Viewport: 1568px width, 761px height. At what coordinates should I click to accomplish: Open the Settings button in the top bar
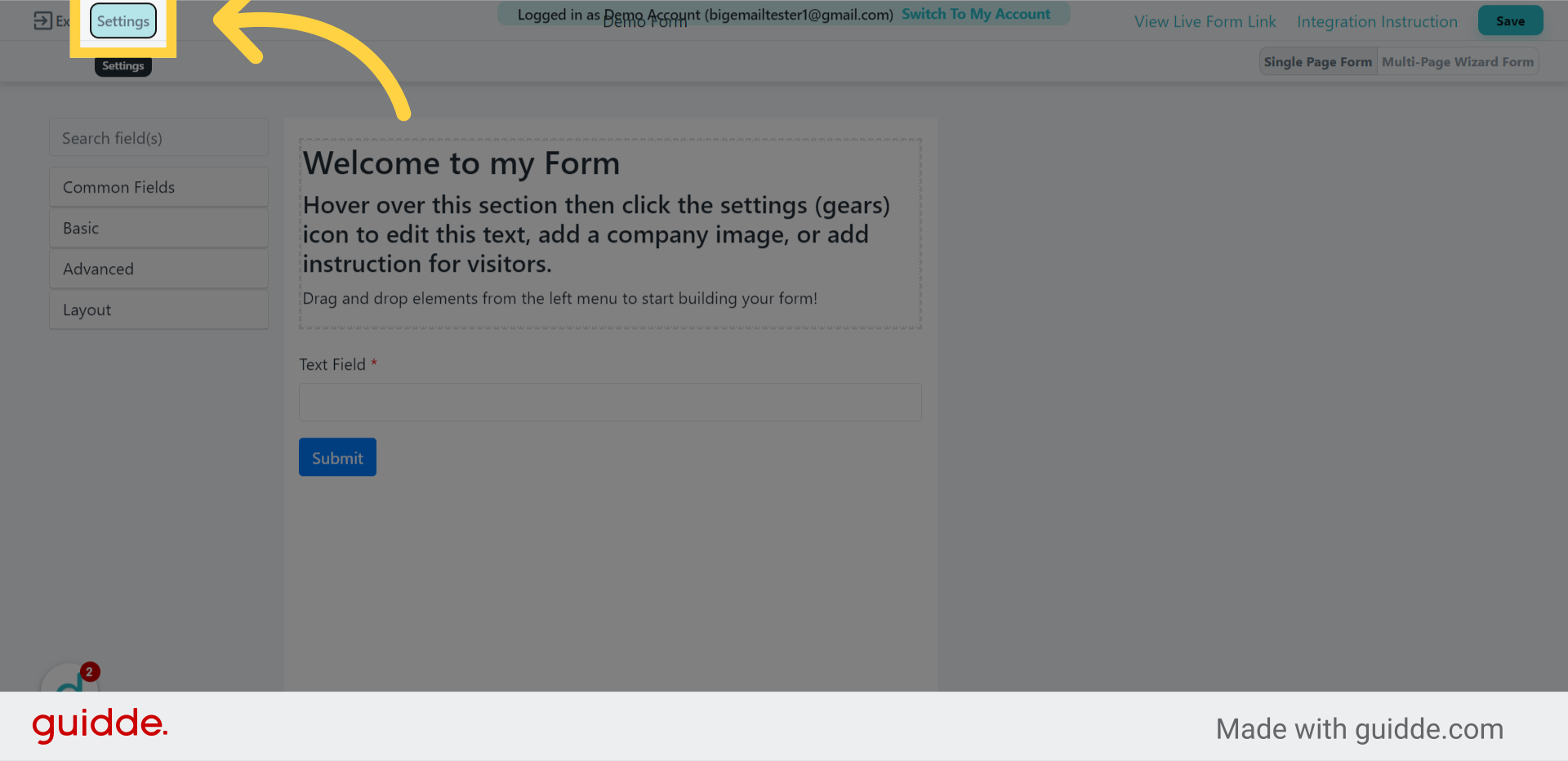click(x=123, y=21)
